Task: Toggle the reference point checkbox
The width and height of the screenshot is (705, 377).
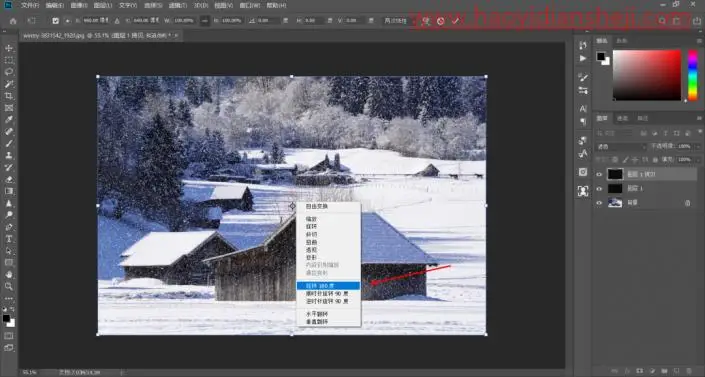Action: [x=55, y=21]
